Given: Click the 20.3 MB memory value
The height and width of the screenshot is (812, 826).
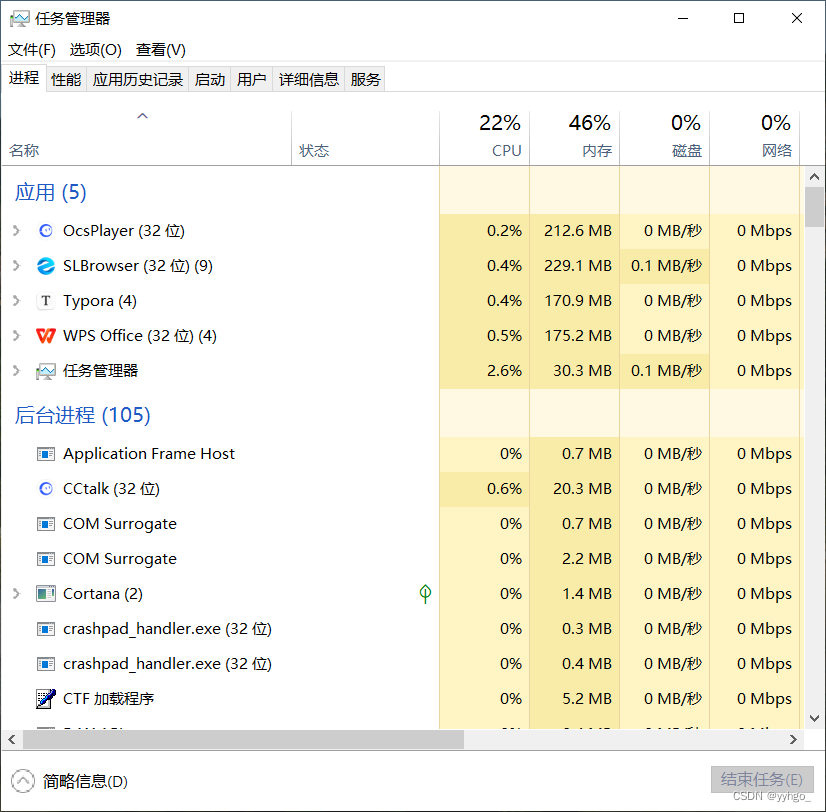Looking at the screenshot, I should coord(583,488).
